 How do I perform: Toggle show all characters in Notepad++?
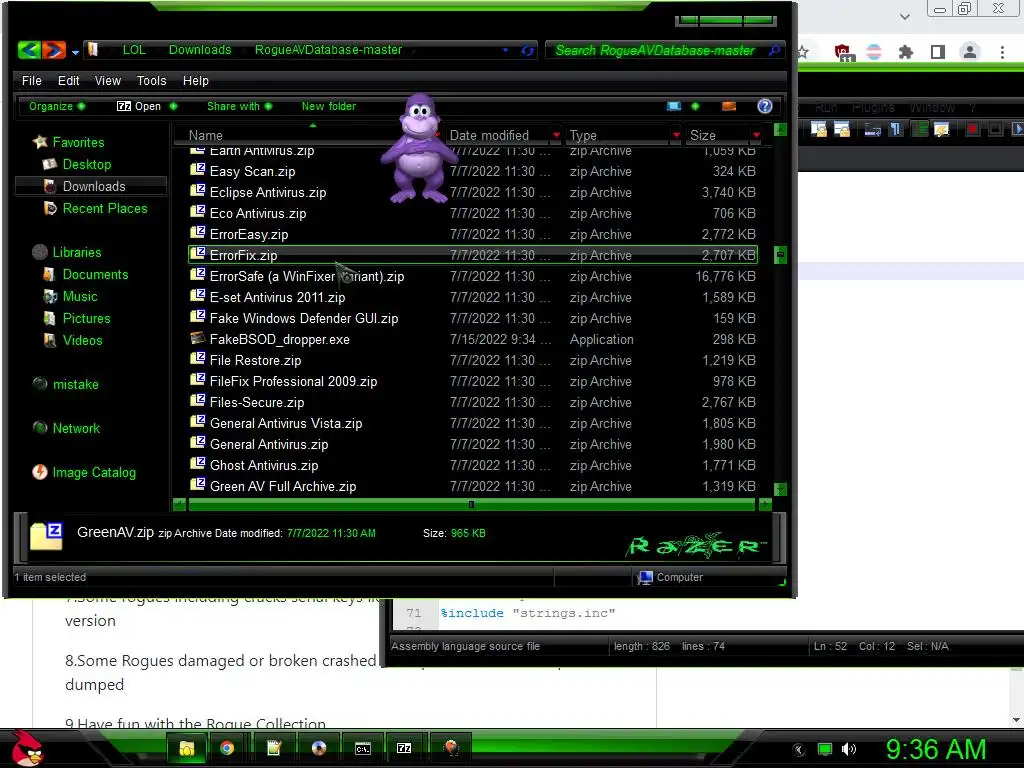(896, 129)
